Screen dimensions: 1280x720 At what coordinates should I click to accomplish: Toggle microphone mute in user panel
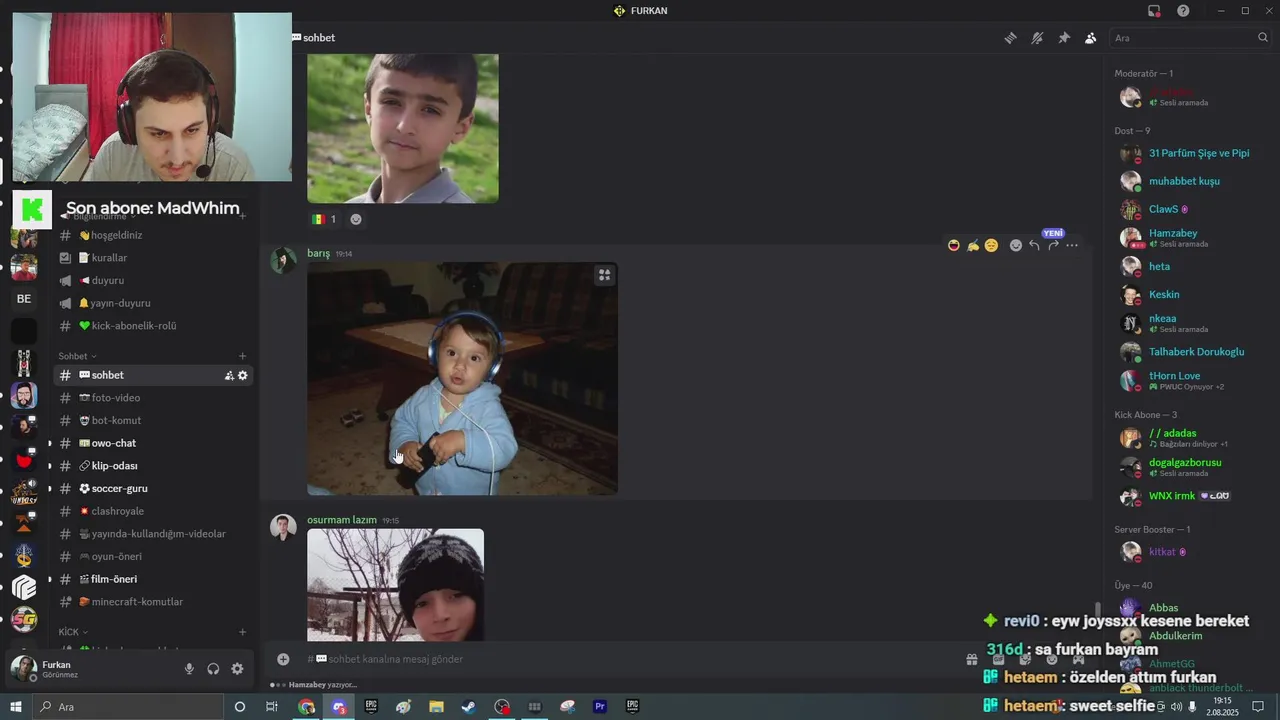point(189,669)
